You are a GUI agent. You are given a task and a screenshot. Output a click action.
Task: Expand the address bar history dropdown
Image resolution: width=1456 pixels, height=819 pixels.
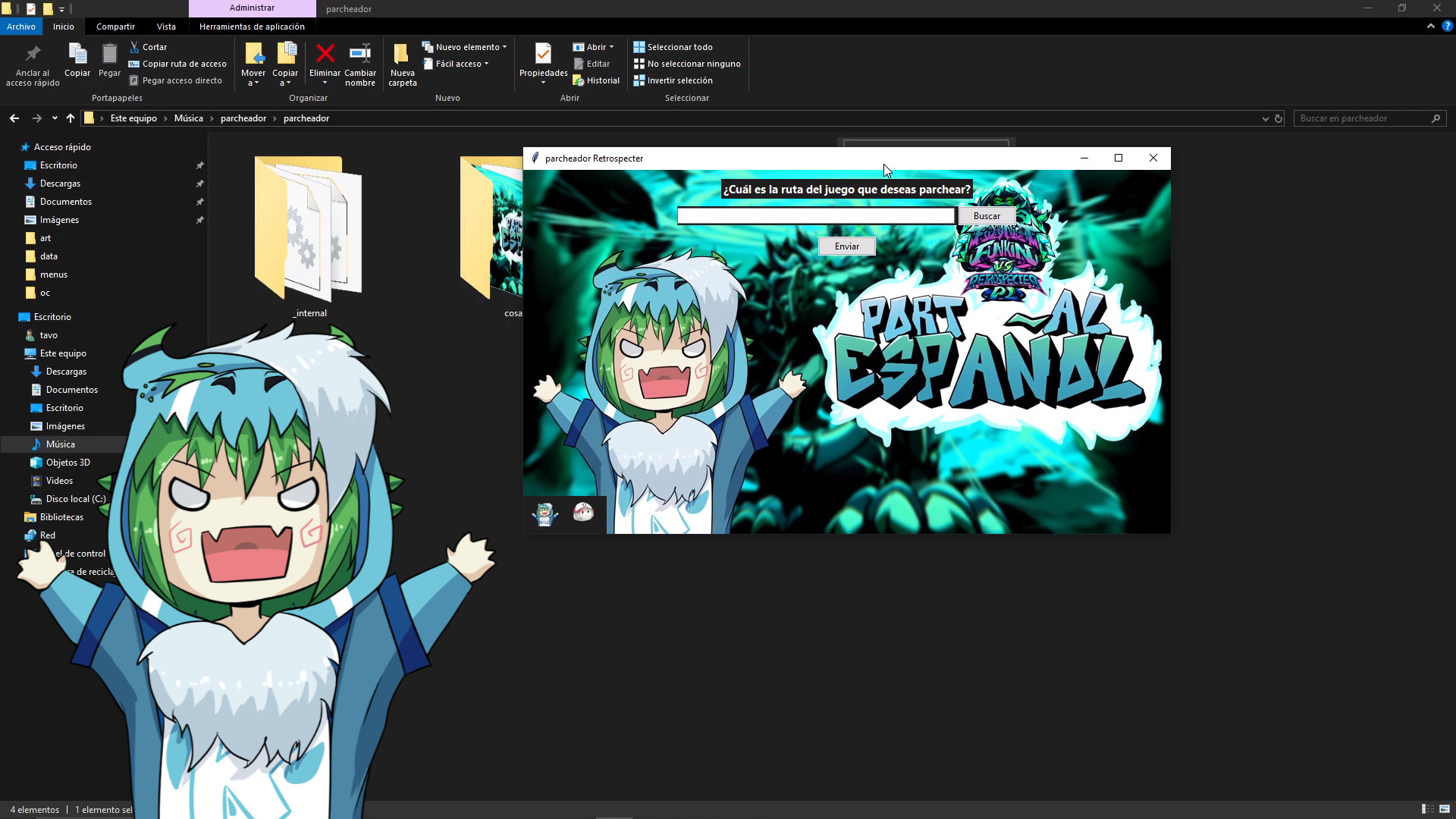pyautogui.click(x=1265, y=118)
